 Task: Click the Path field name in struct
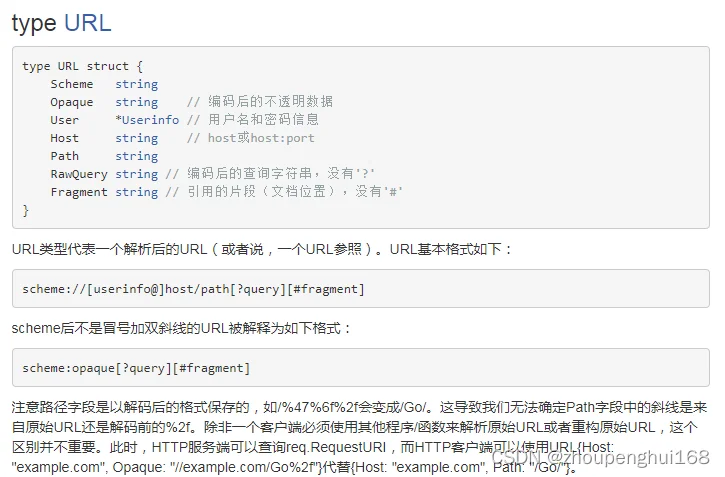[x=65, y=156]
